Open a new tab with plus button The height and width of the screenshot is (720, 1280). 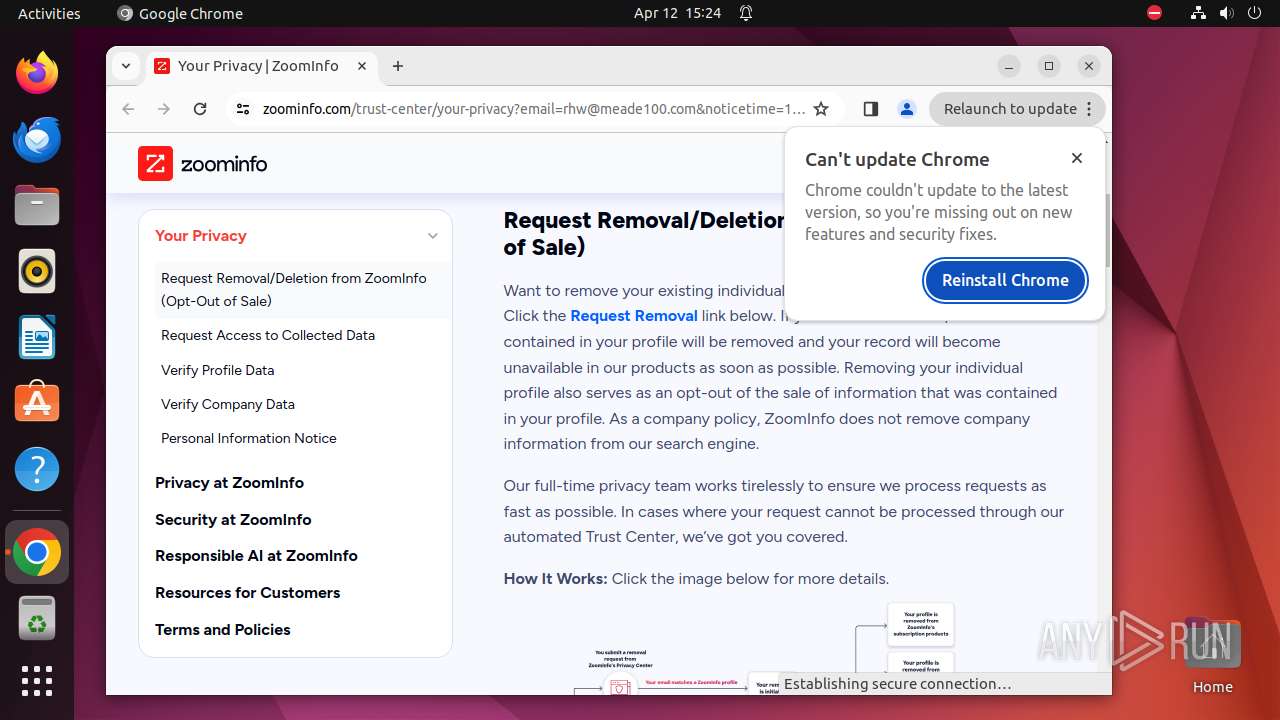[x=398, y=66]
